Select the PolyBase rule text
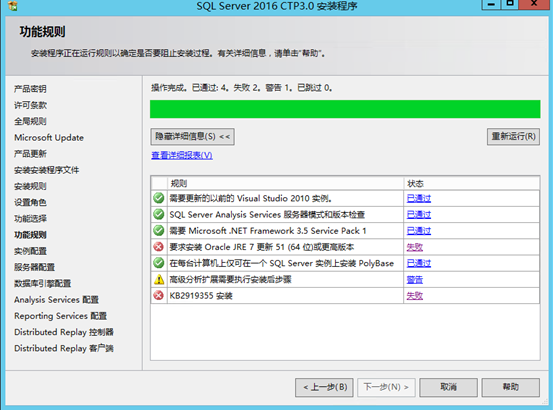The image size is (553, 415). click(282, 263)
